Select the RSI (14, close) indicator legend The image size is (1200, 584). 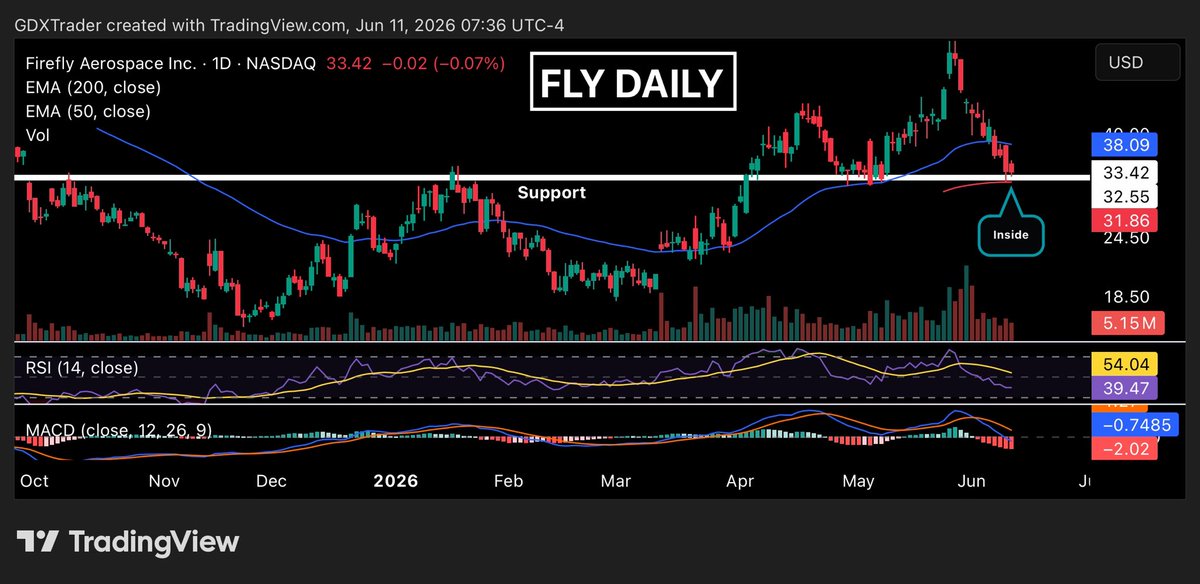click(82, 368)
